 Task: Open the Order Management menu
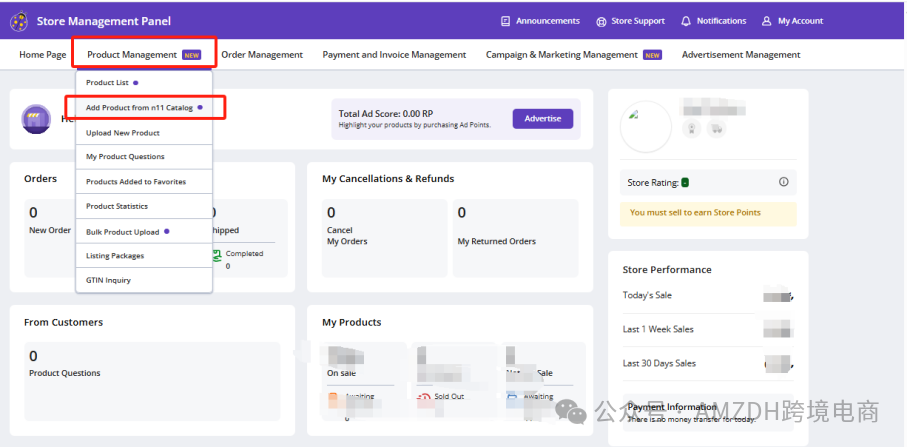coord(262,54)
